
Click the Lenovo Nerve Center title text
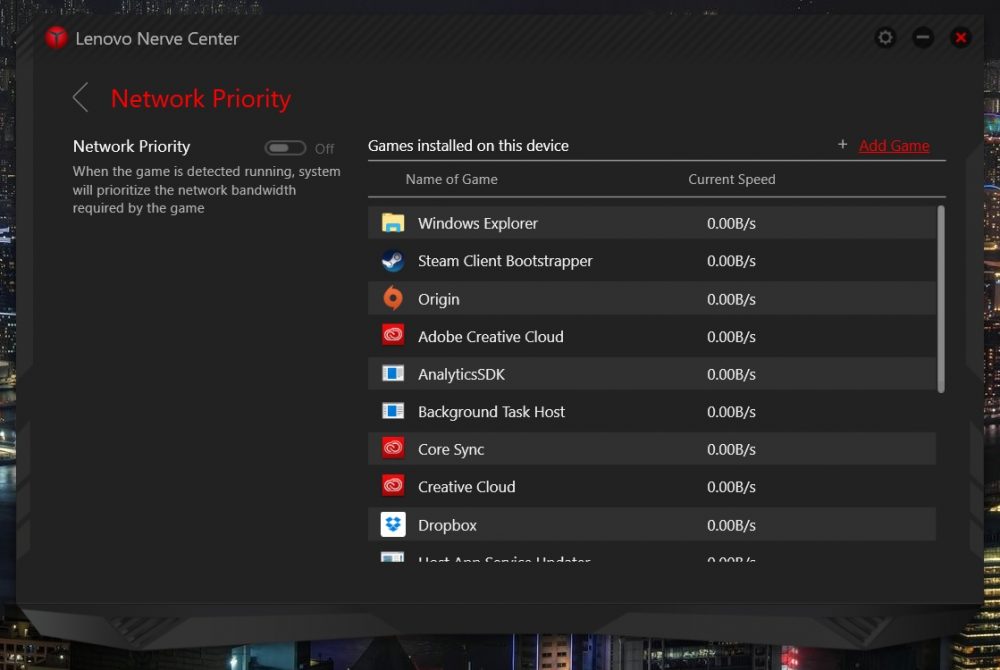[157, 39]
